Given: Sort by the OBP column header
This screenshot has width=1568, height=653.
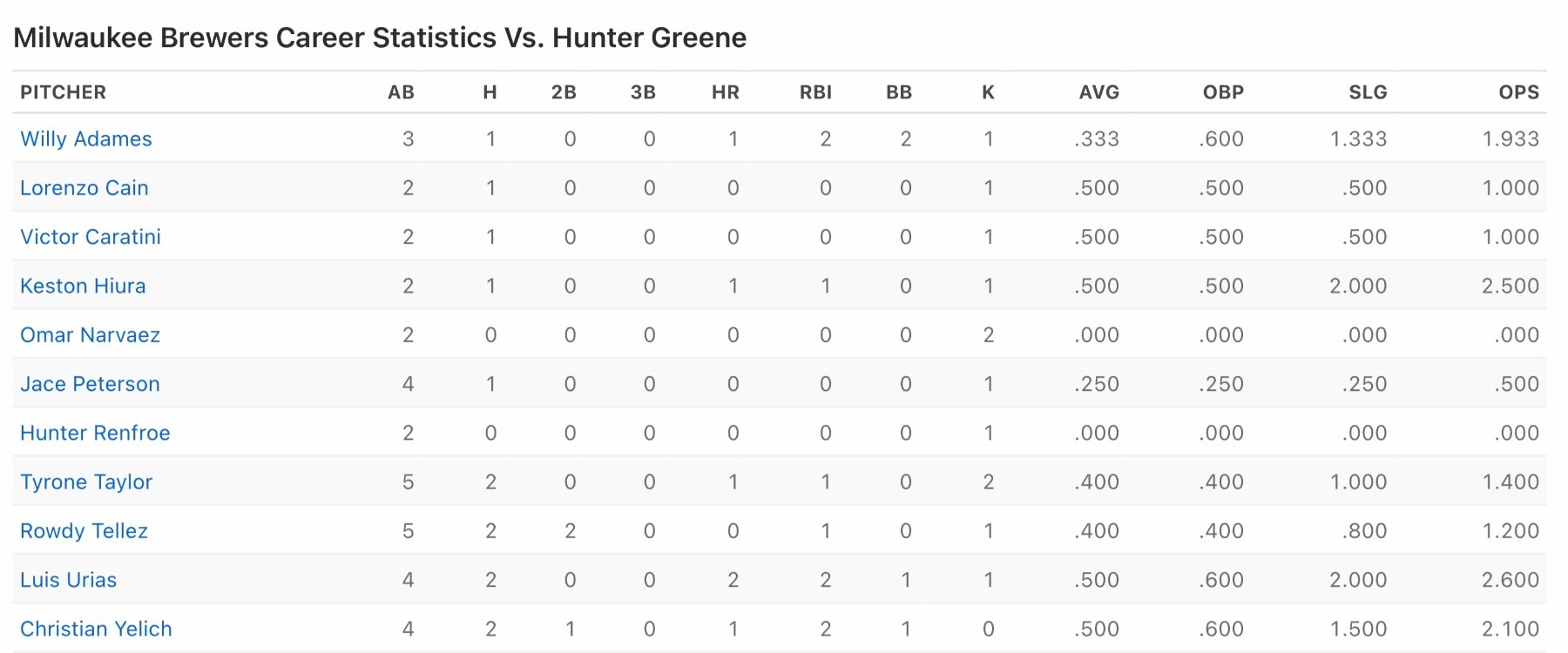Looking at the screenshot, I should tap(1223, 92).
